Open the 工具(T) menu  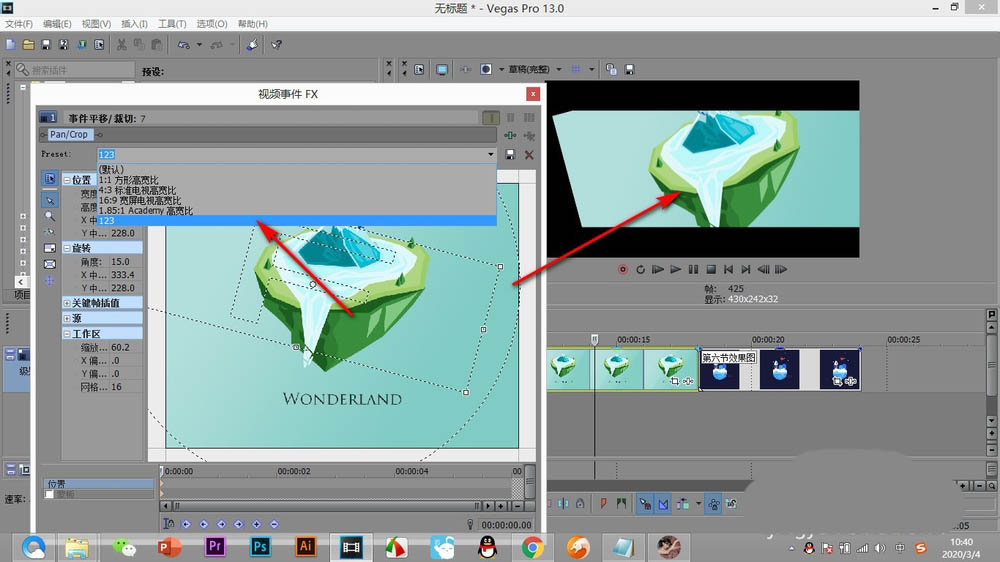pyautogui.click(x=172, y=24)
